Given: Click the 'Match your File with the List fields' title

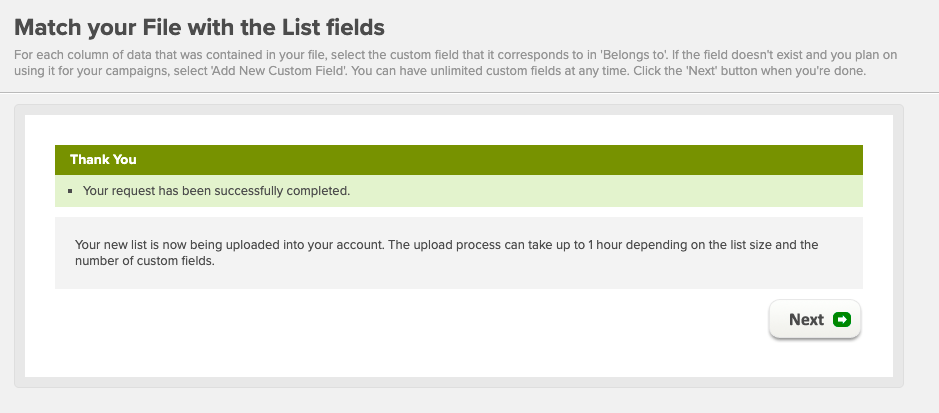Looking at the screenshot, I should 199,28.
